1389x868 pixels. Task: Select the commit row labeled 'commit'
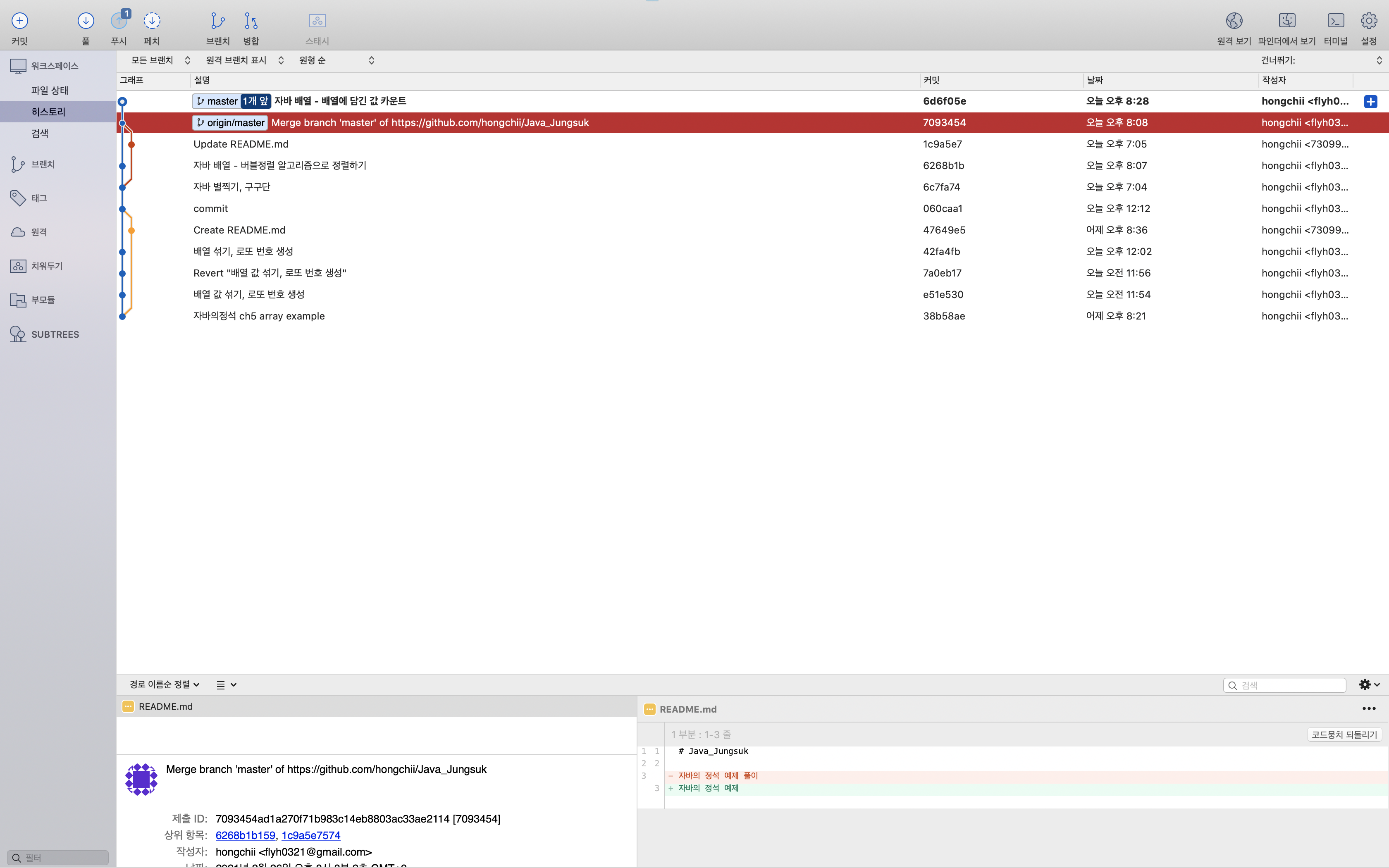(752, 209)
